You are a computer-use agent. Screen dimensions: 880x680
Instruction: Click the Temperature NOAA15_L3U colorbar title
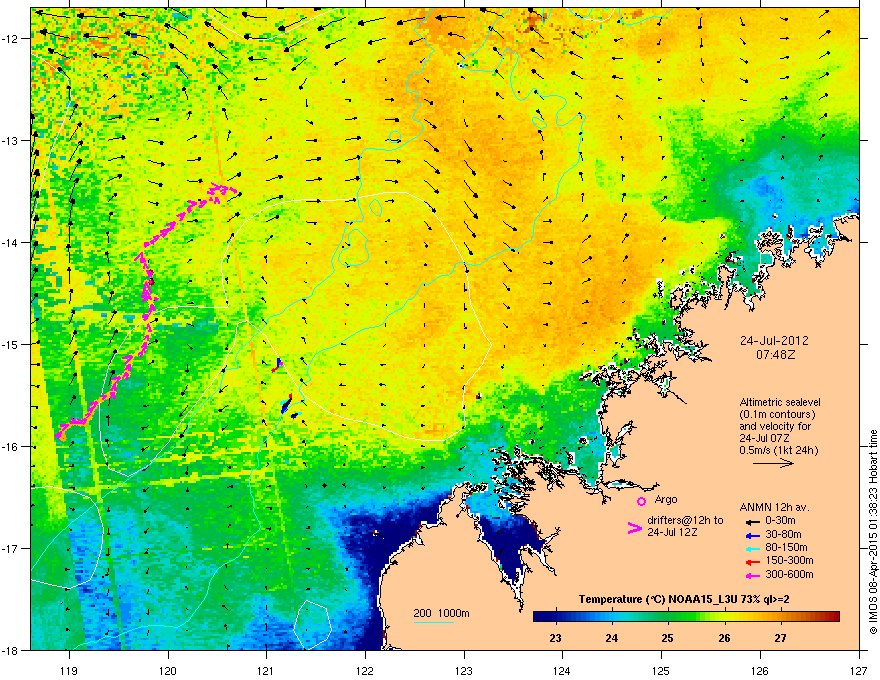(684, 599)
